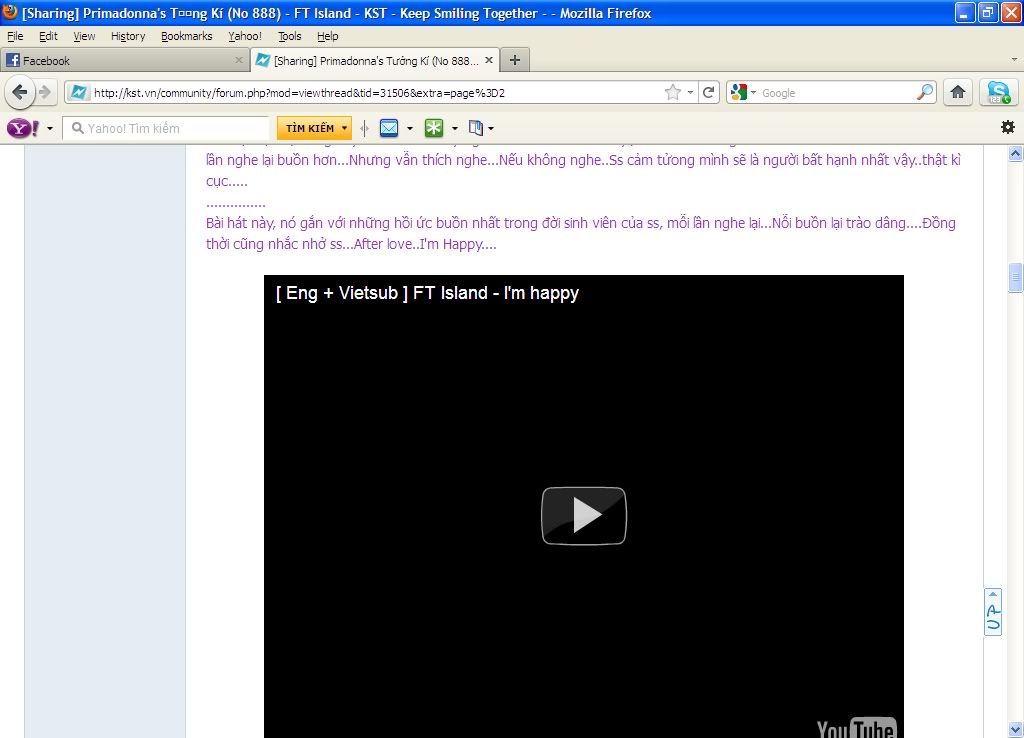Expand the mail icon dropdown arrow
Image resolution: width=1024 pixels, height=738 pixels.
(410, 129)
